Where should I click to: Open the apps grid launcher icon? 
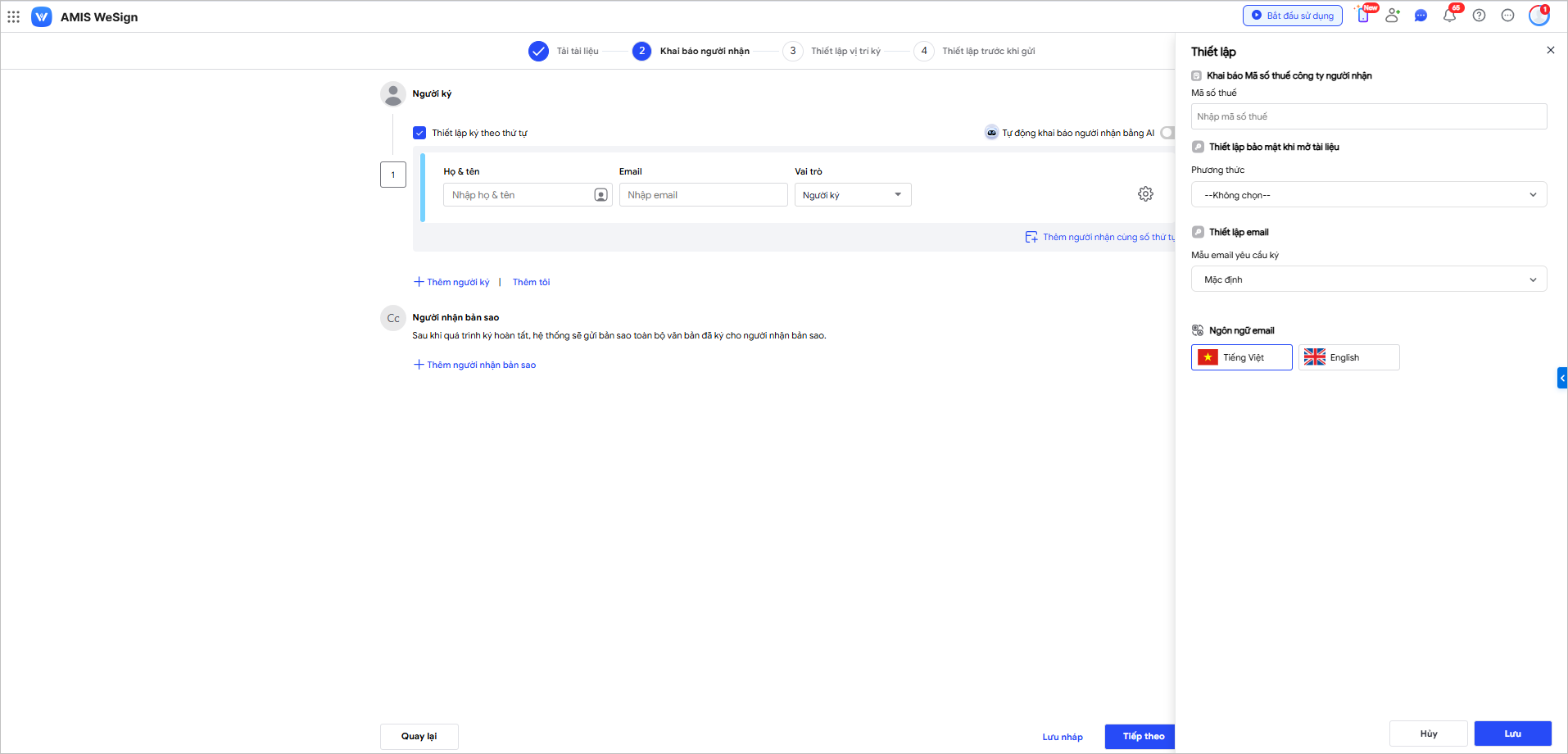coord(14,16)
